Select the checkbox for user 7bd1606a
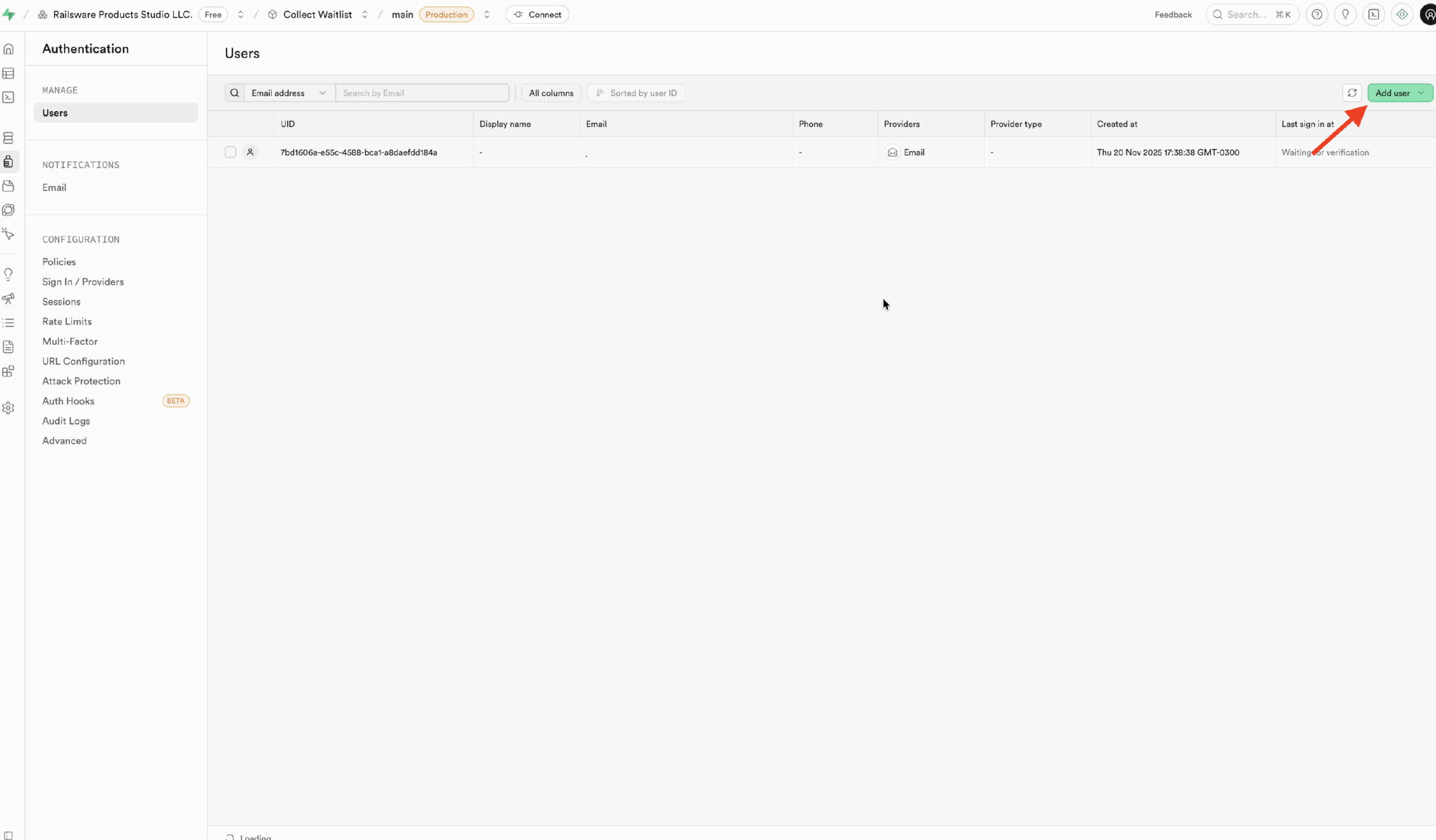Viewport: 1436px width, 840px height. pos(230,152)
